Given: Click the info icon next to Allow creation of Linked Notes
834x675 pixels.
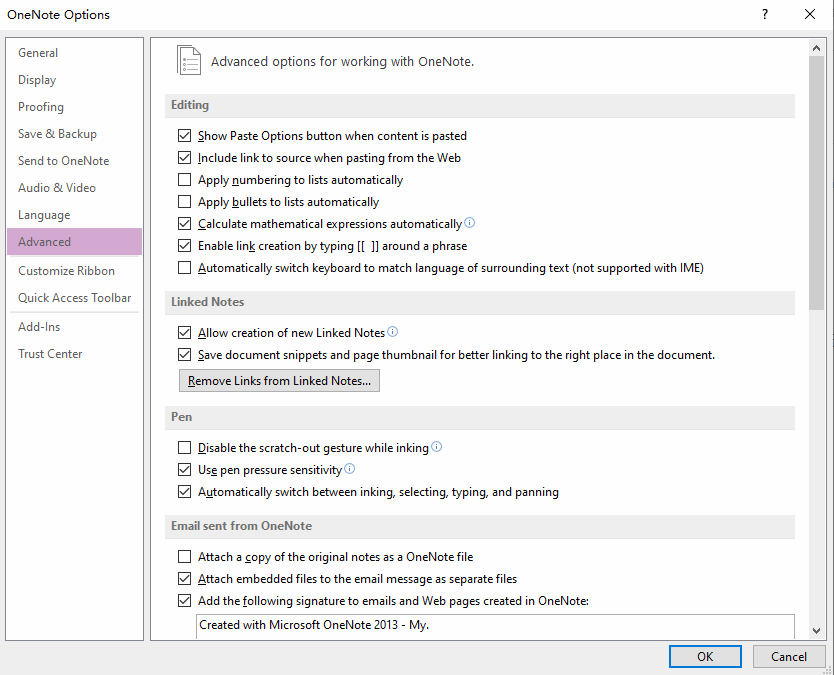Looking at the screenshot, I should (393, 332).
